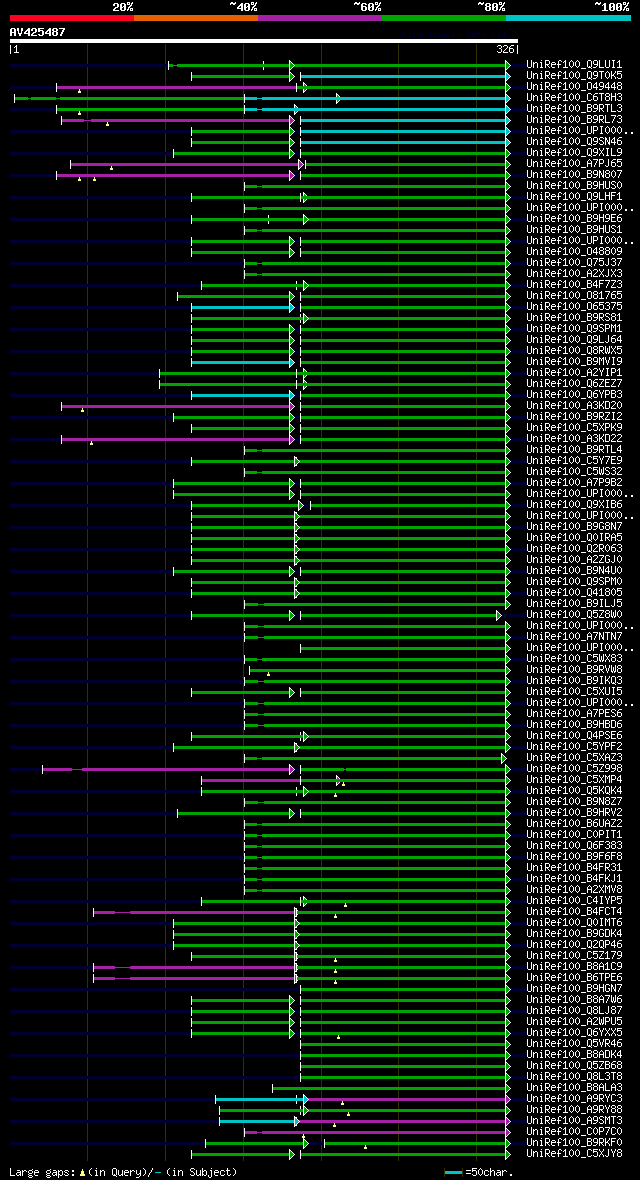
Task: Select hit UniRef100_Q4PSE6
Action: (x=574, y=736)
